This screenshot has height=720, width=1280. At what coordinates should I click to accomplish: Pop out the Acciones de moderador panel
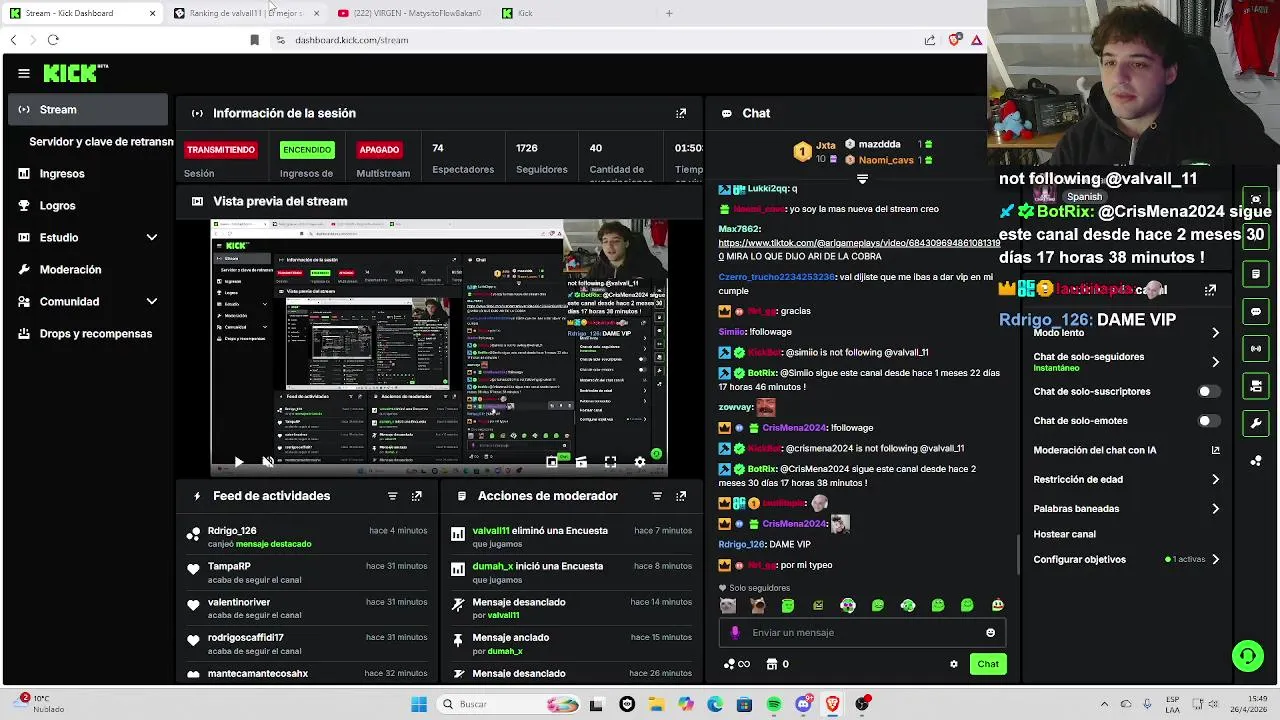coord(681,496)
